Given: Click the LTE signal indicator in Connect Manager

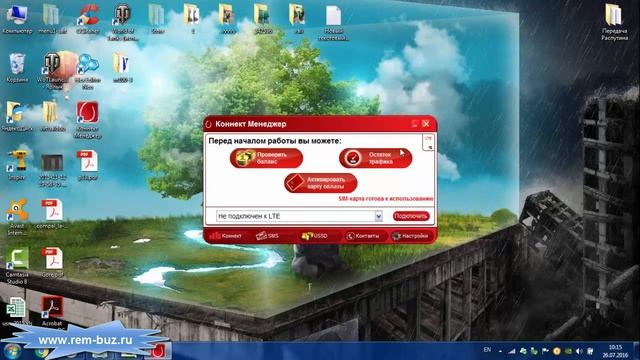Looking at the screenshot, I should [x=428, y=142].
